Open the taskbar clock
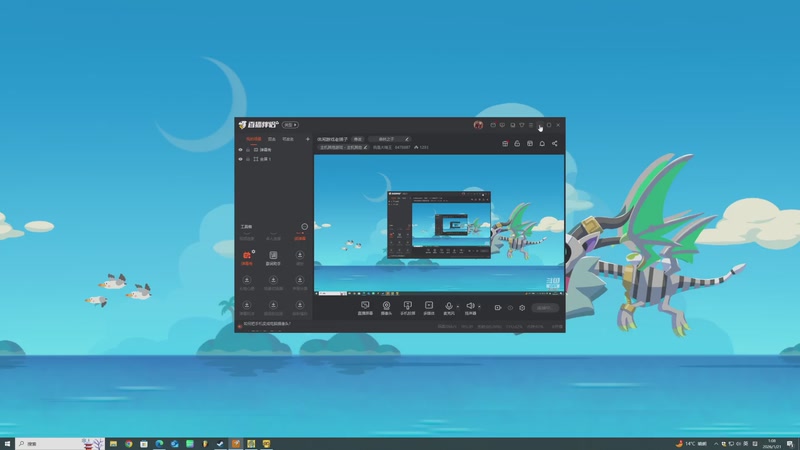The image size is (800, 450). (772, 444)
